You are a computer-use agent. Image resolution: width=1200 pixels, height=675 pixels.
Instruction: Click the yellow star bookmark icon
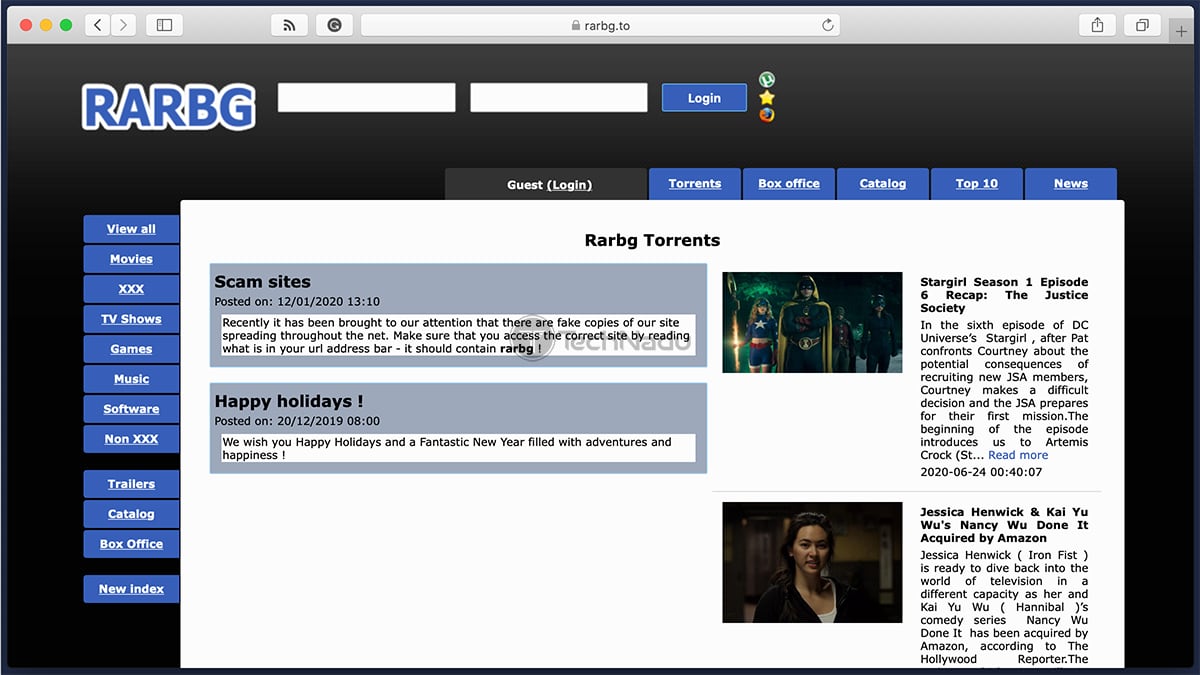[767, 97]
